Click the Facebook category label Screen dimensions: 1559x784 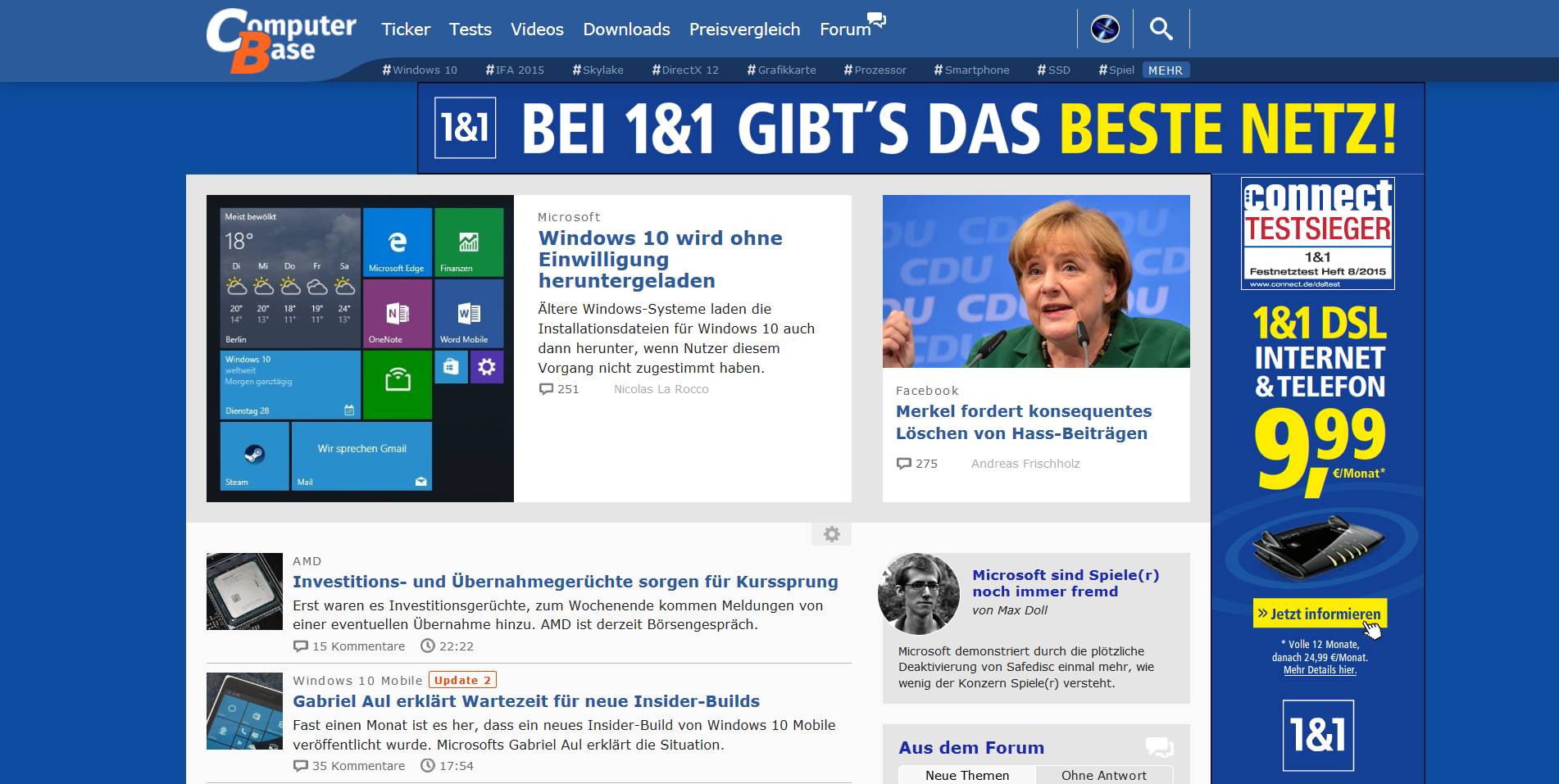[927, 391]
